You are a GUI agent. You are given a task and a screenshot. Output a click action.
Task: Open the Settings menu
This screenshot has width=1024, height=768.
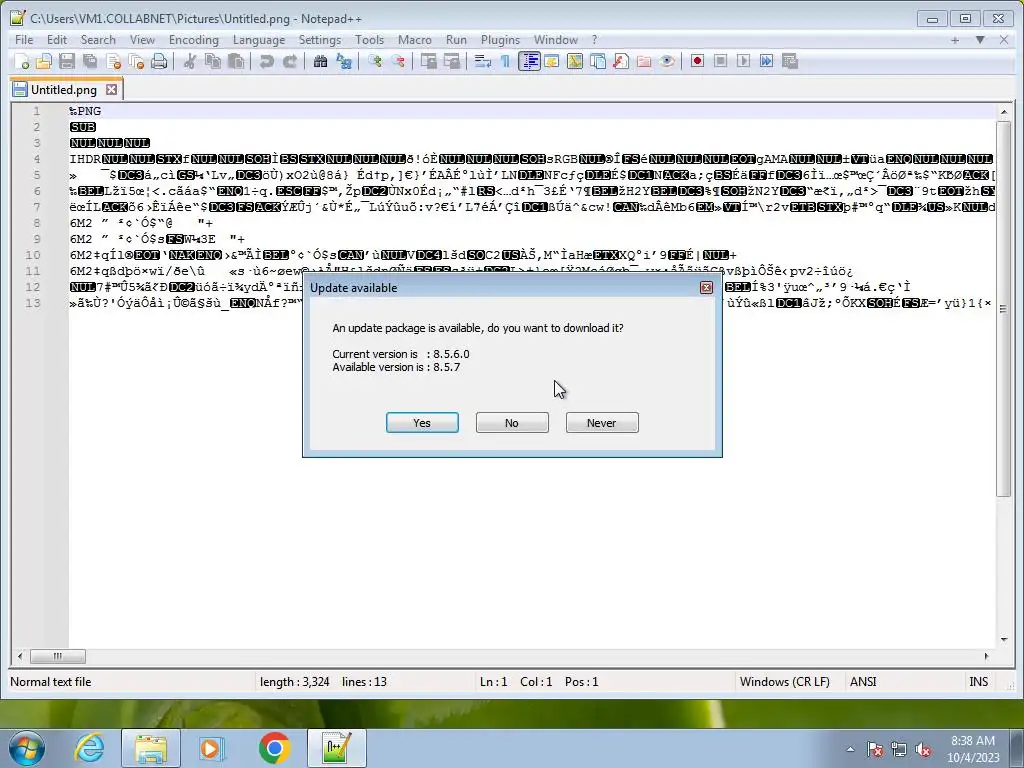319,40
